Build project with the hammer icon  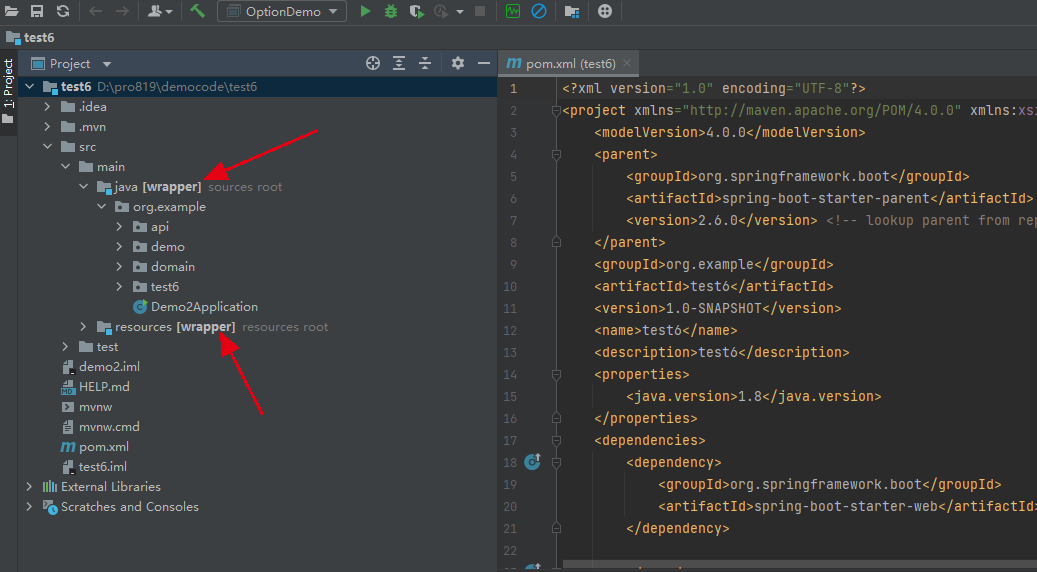[x=197, y=11]
